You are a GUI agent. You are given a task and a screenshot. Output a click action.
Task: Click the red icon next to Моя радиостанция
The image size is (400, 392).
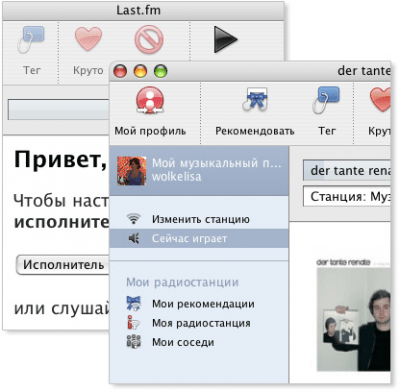(133, 323)
